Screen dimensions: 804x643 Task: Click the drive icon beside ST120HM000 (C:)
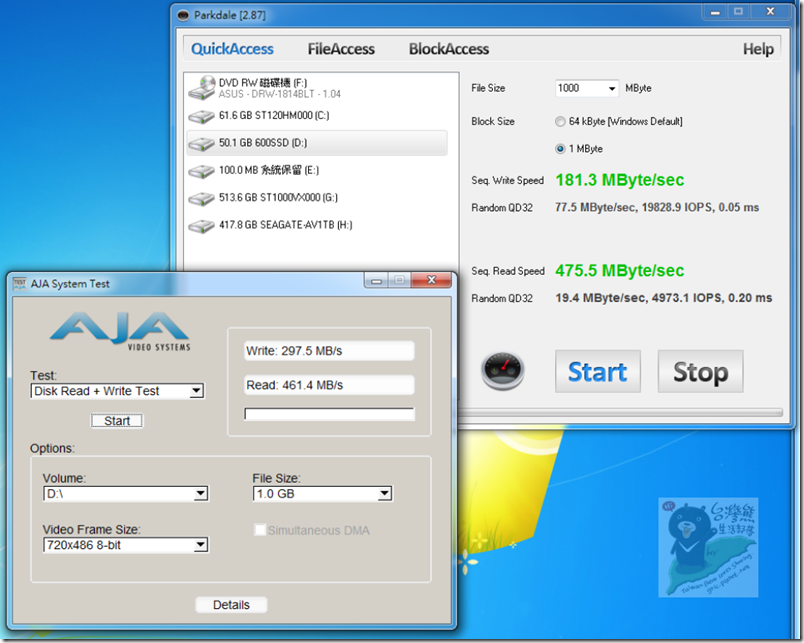point(201,116)
